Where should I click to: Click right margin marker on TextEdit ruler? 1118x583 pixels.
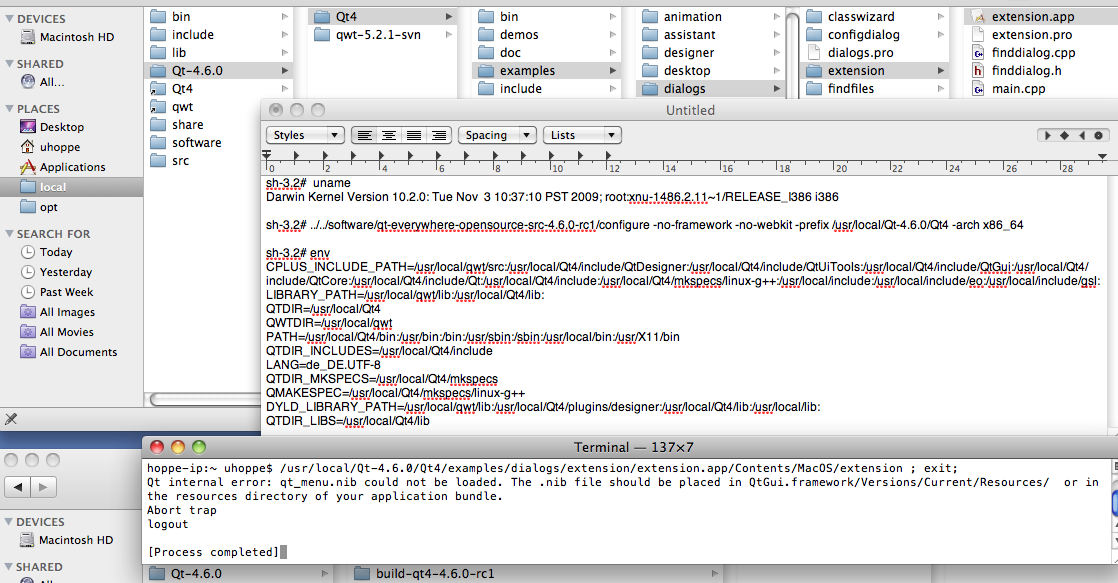[1102, 156]
